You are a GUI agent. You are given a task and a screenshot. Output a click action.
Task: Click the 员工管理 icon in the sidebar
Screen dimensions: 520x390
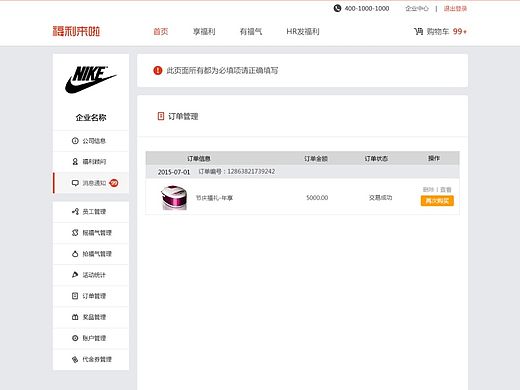(75, 211)
